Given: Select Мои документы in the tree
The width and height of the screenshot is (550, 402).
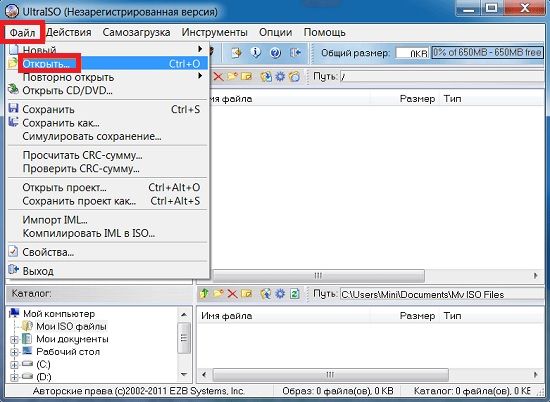Looking at the screenshot, I should tap(72, 339).
